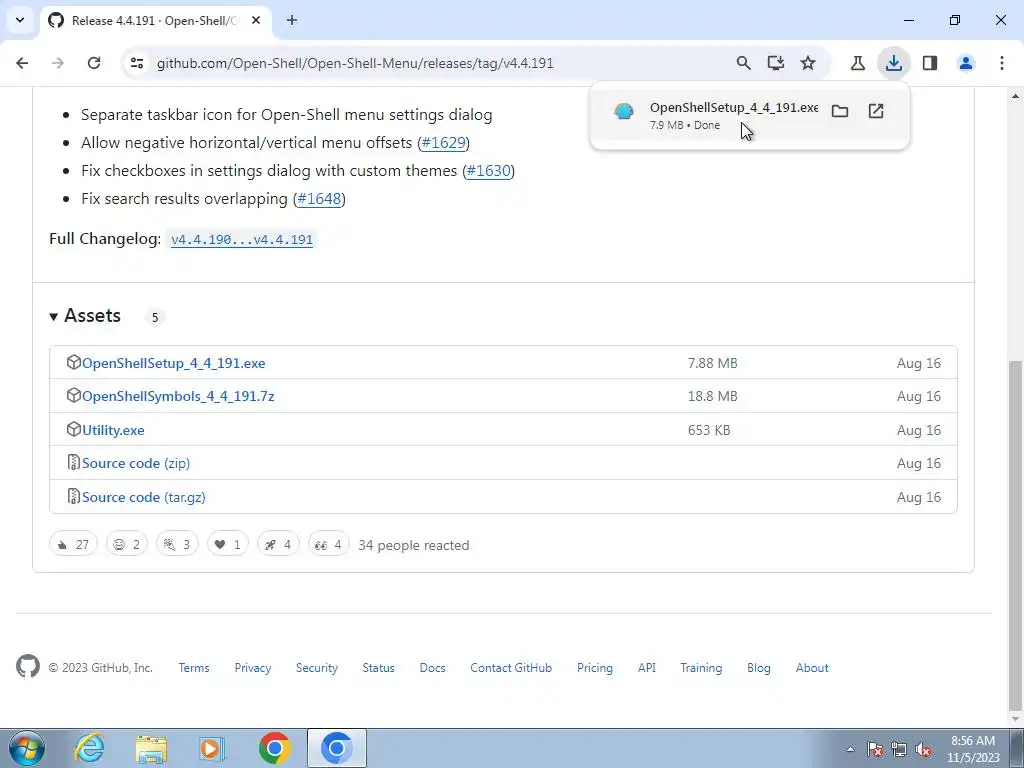Open the Training footer link
This screenshot has height=768, width=1024.
tap(701, 668)
